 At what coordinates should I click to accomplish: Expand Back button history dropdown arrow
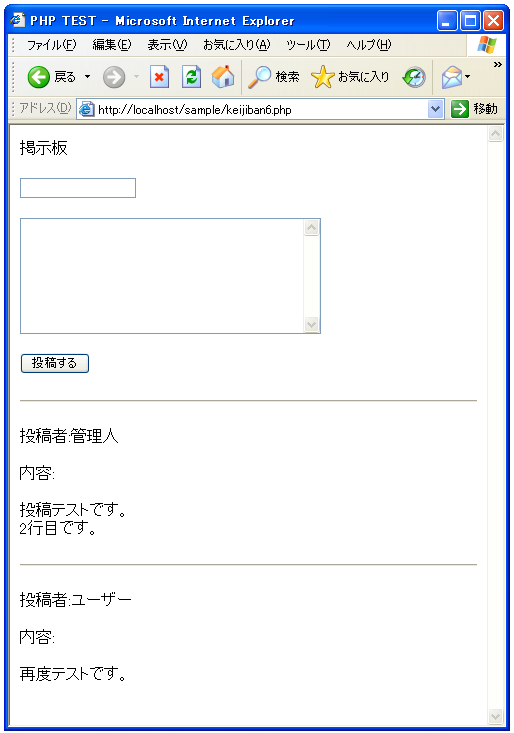[87, 77]
